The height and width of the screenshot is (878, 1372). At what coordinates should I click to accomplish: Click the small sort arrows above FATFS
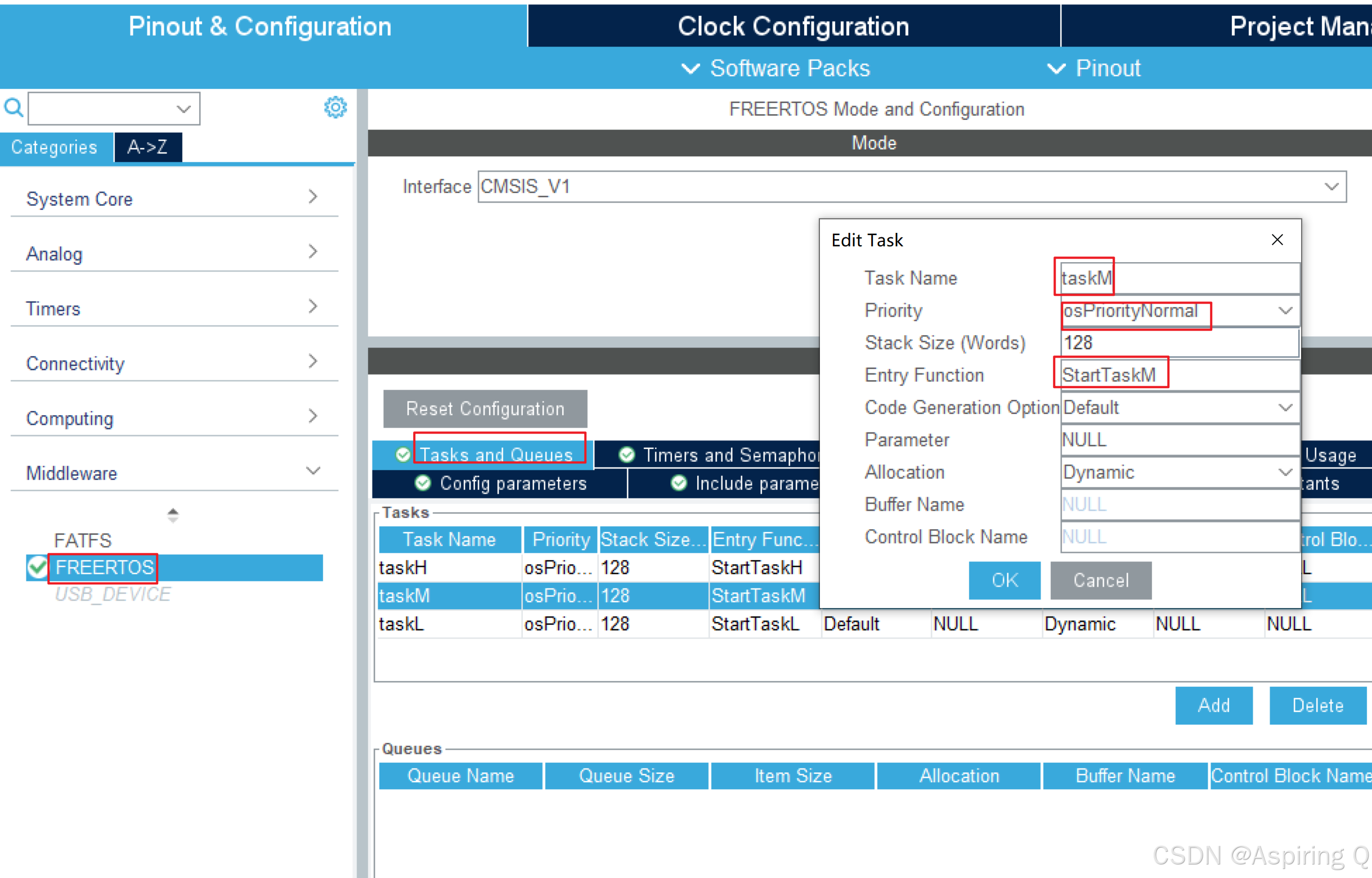click(x=173, y=515)
